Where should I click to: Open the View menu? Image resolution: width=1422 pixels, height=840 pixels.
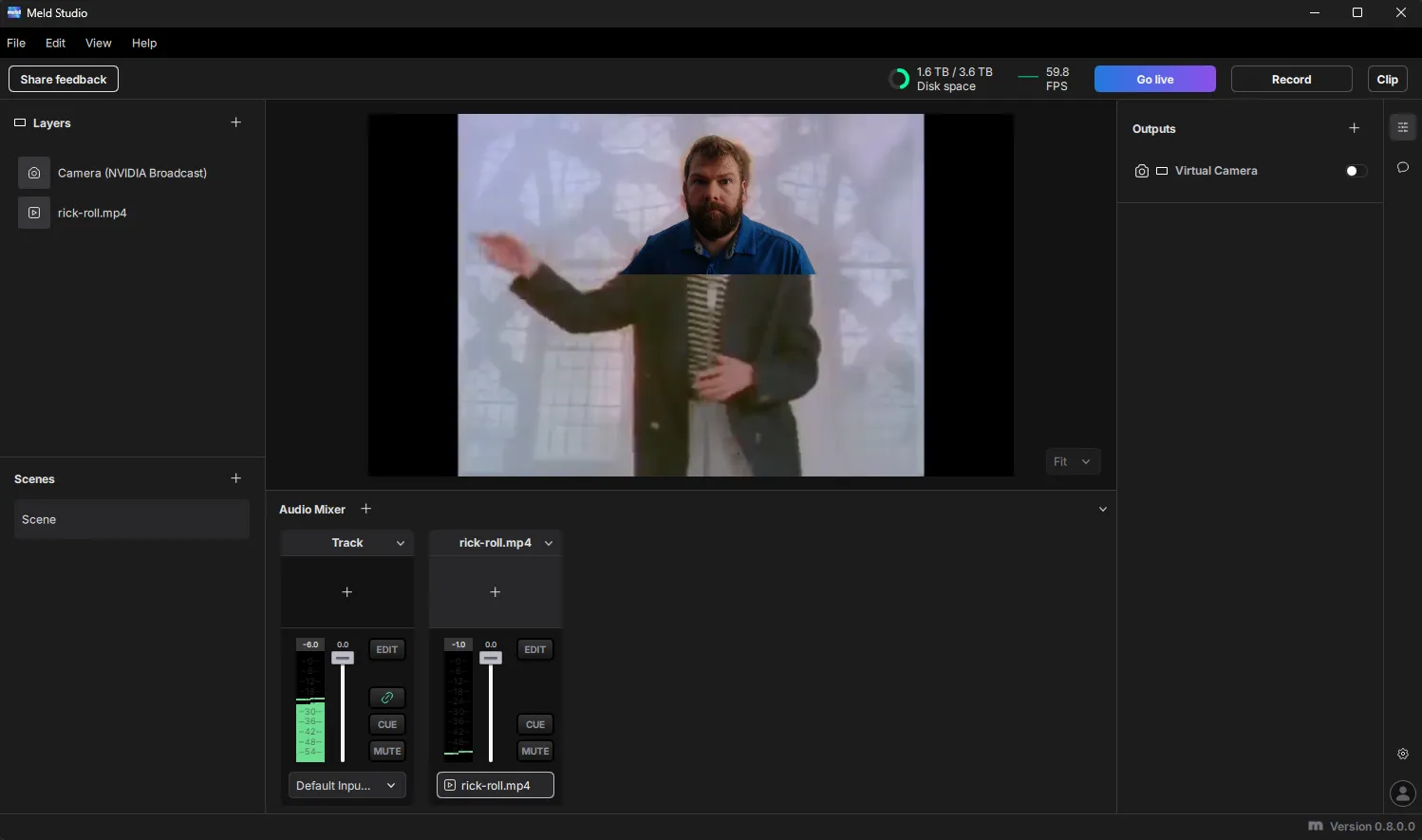pos(98,43)
